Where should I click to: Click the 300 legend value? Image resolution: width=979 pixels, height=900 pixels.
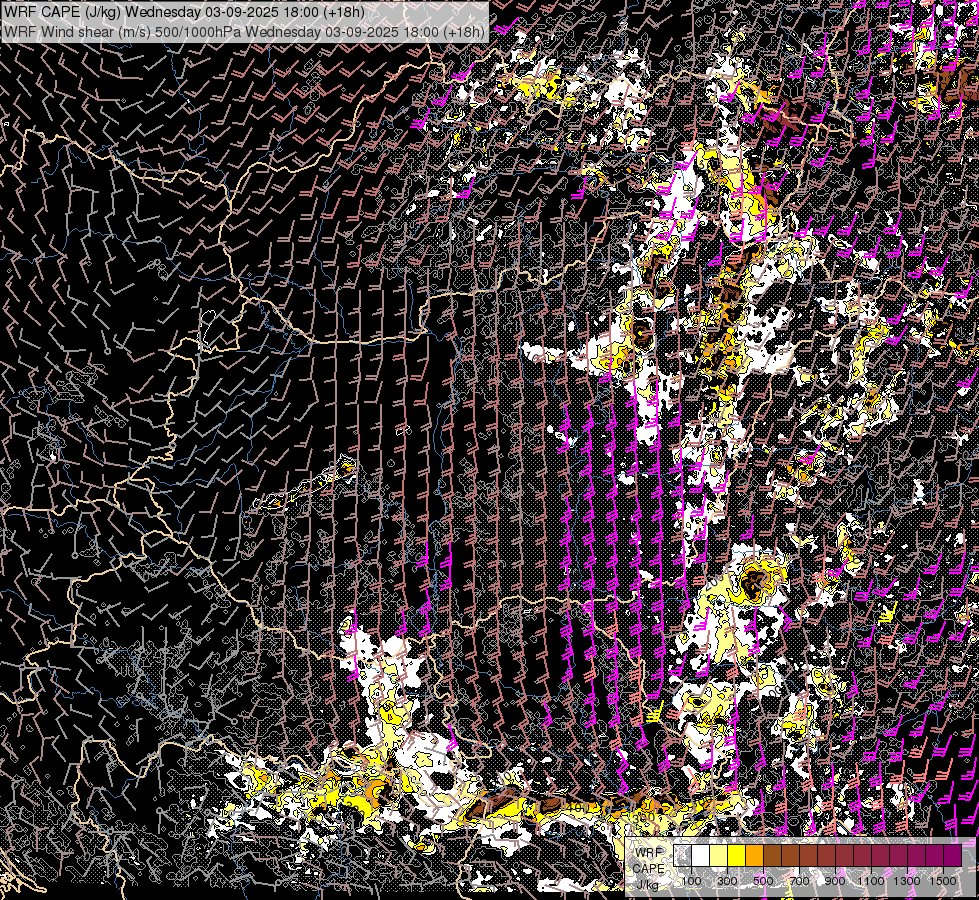click(727, 881)
